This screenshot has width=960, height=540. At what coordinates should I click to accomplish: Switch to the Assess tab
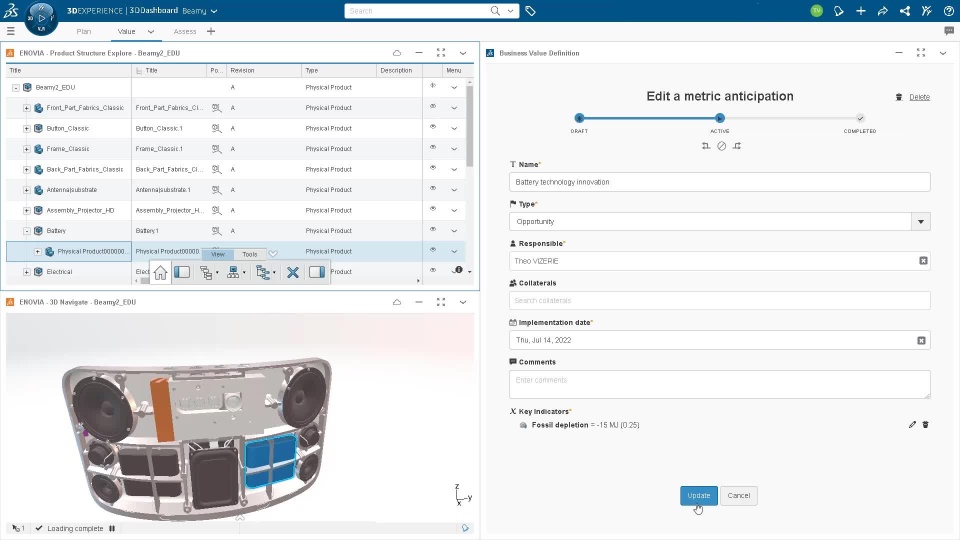coord(185,31)
